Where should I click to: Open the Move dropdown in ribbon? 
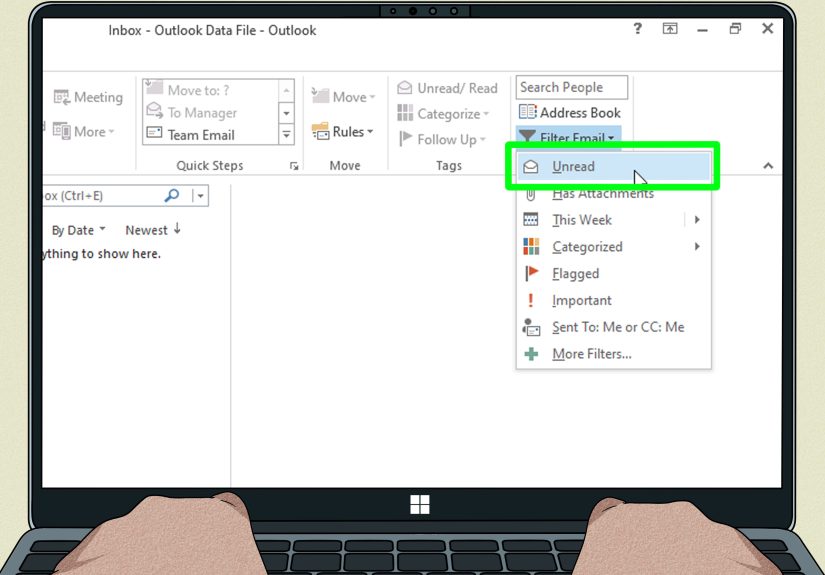coord(343,97)
